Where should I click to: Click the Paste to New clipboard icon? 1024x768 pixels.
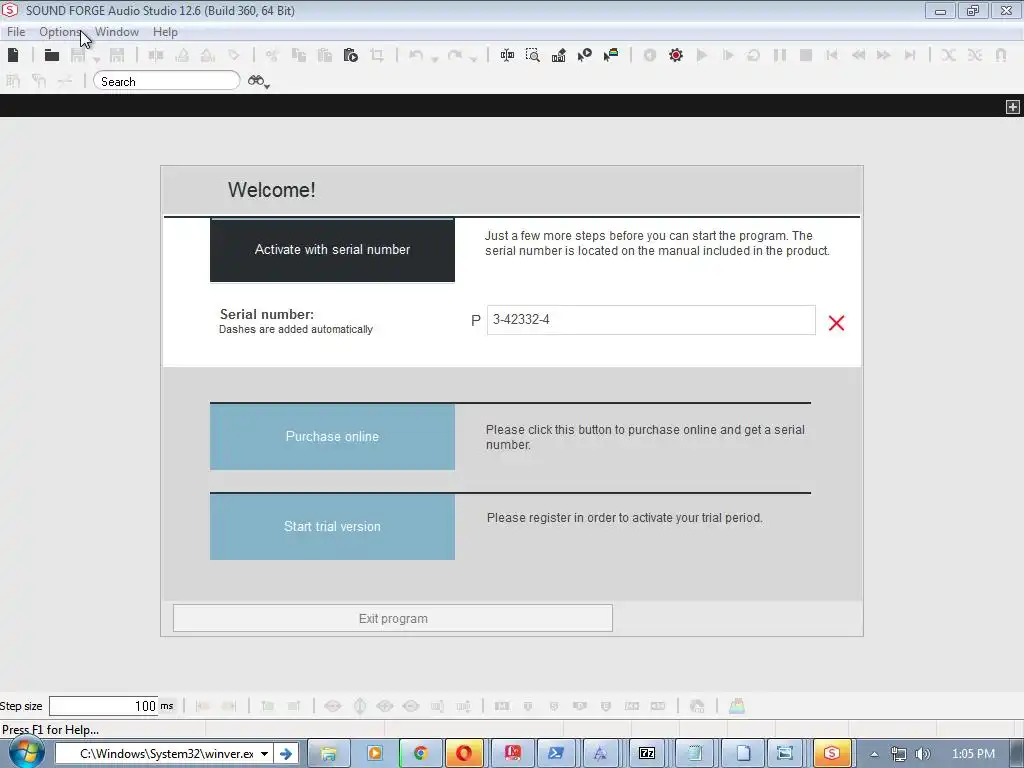point(351,56)
